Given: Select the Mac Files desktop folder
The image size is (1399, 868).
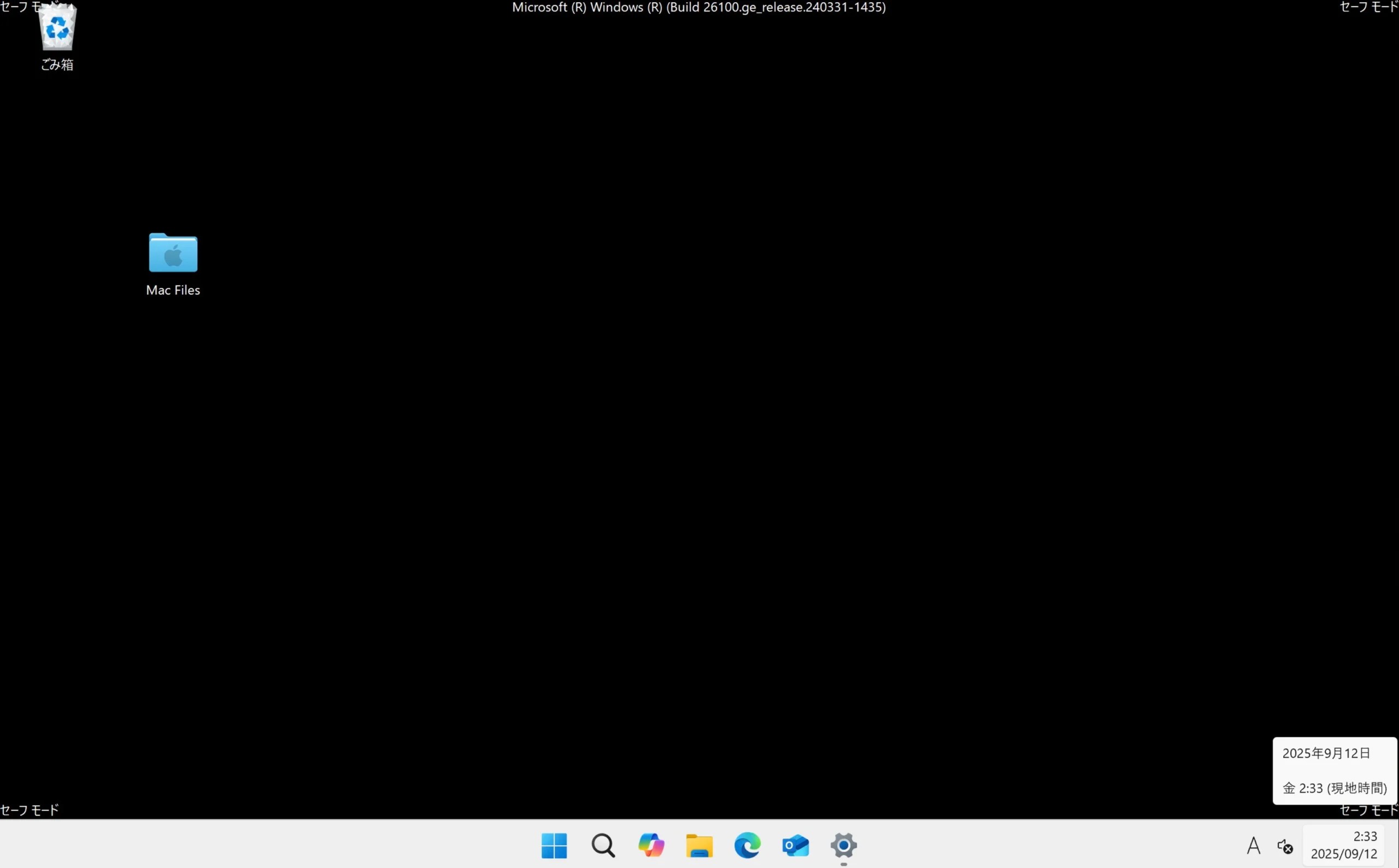Looking at the screenshot, I should (x=173, y=252).
